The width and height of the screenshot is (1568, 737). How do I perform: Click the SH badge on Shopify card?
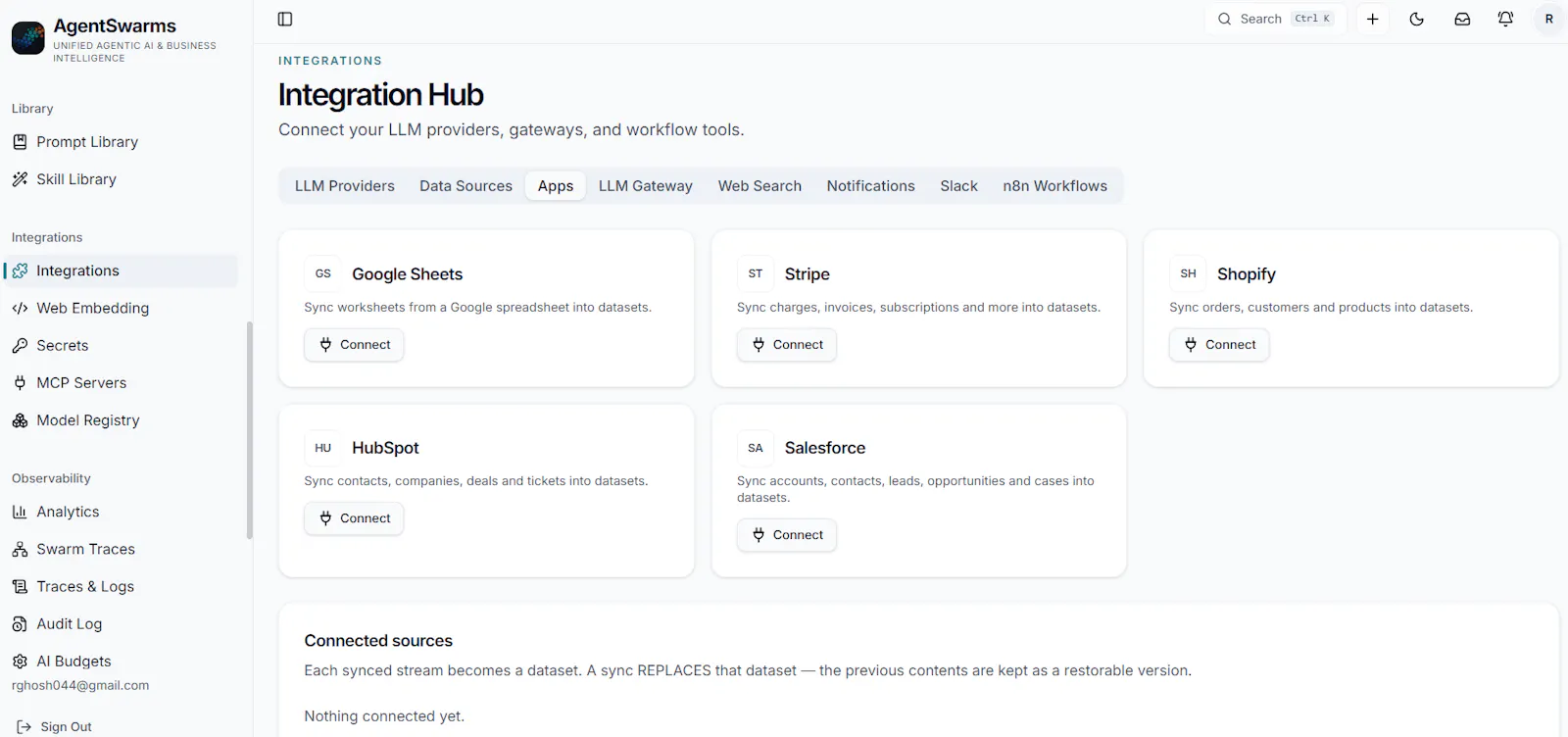pyautogui.click(x=1188, y=273)
